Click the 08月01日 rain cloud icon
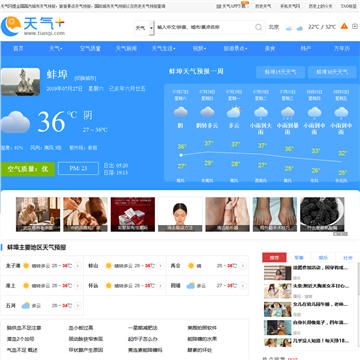This screenshot has height=360, width=360. [x=314, y=112]
